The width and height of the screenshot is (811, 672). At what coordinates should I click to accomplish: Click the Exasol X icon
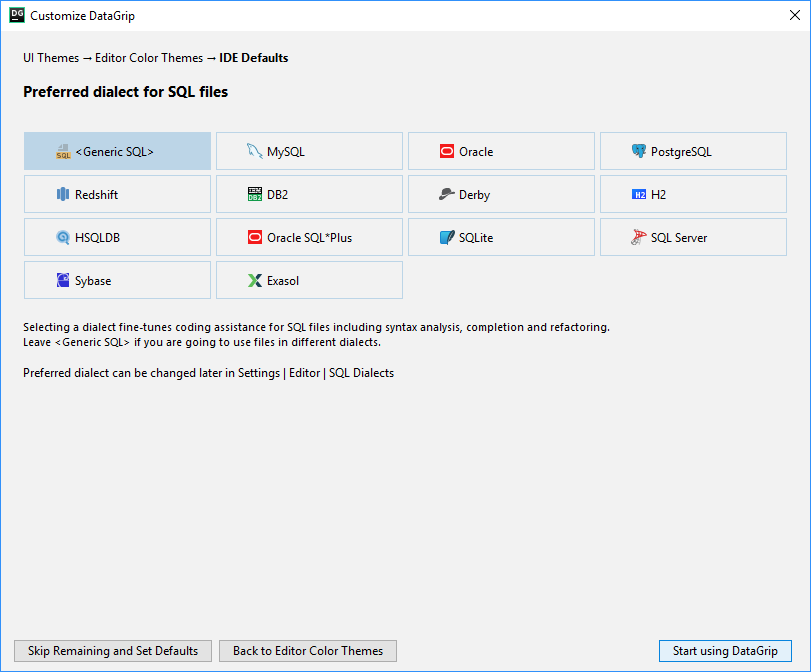[x=255, y=281]
